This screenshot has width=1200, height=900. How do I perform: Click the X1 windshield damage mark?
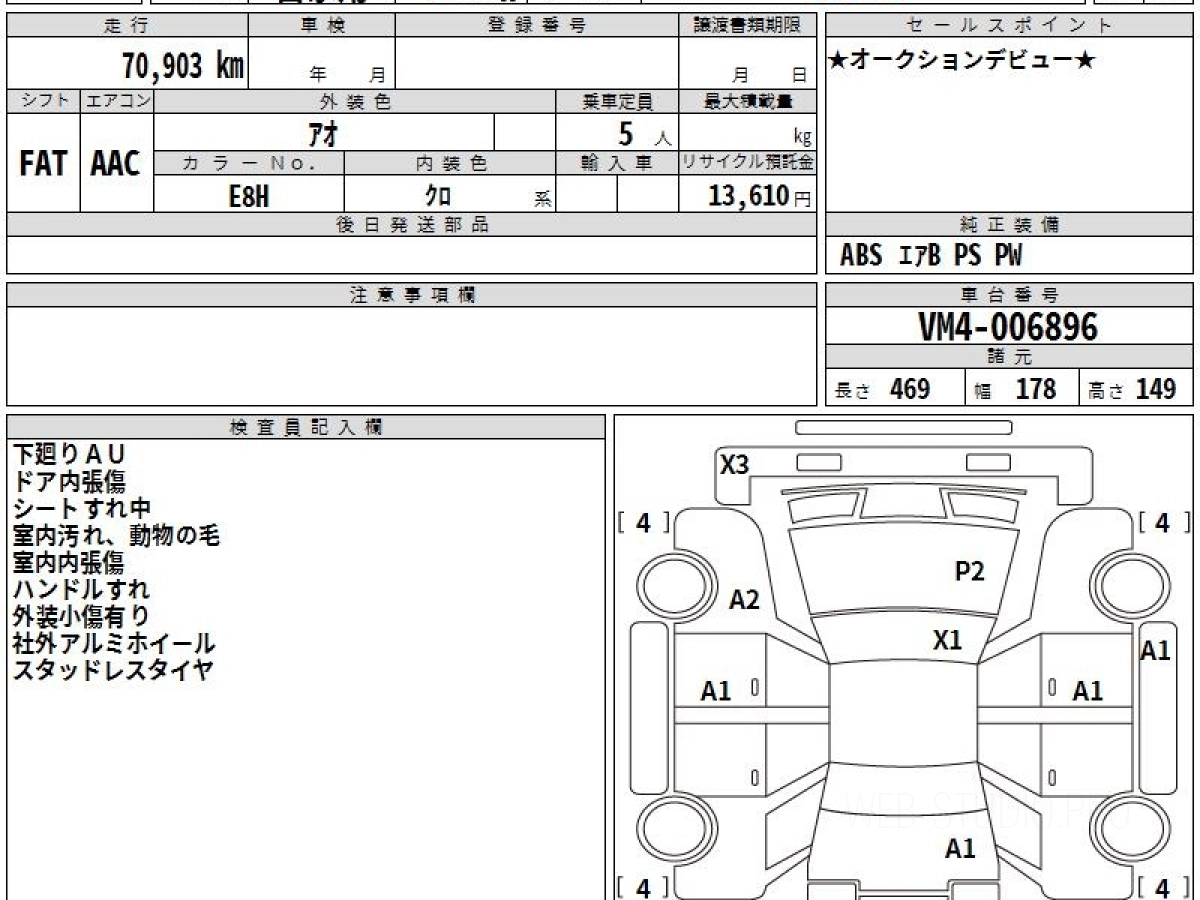(x=947, y=641)
